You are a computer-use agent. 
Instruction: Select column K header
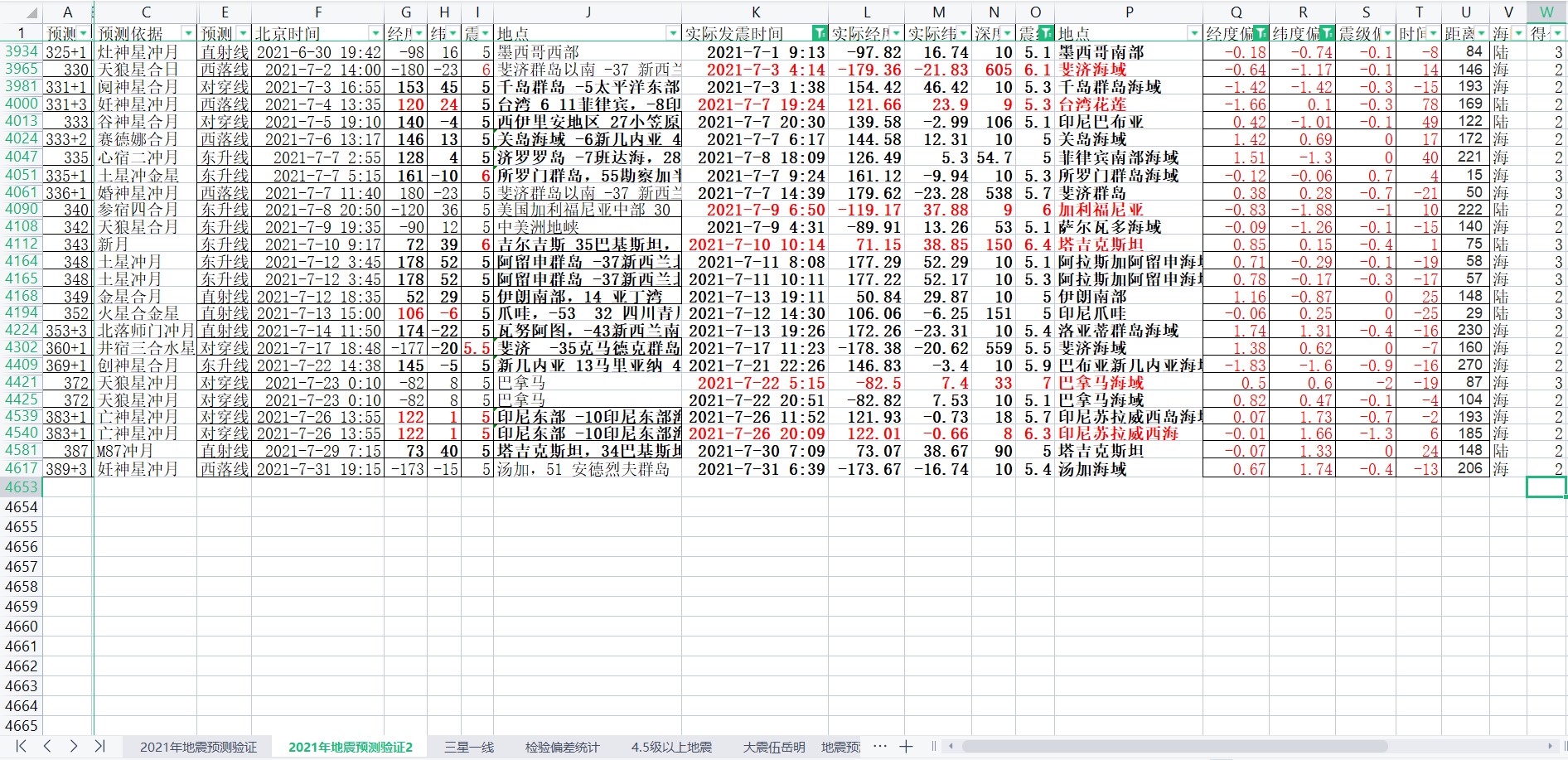pyautogui.click(x=756, y=12)
